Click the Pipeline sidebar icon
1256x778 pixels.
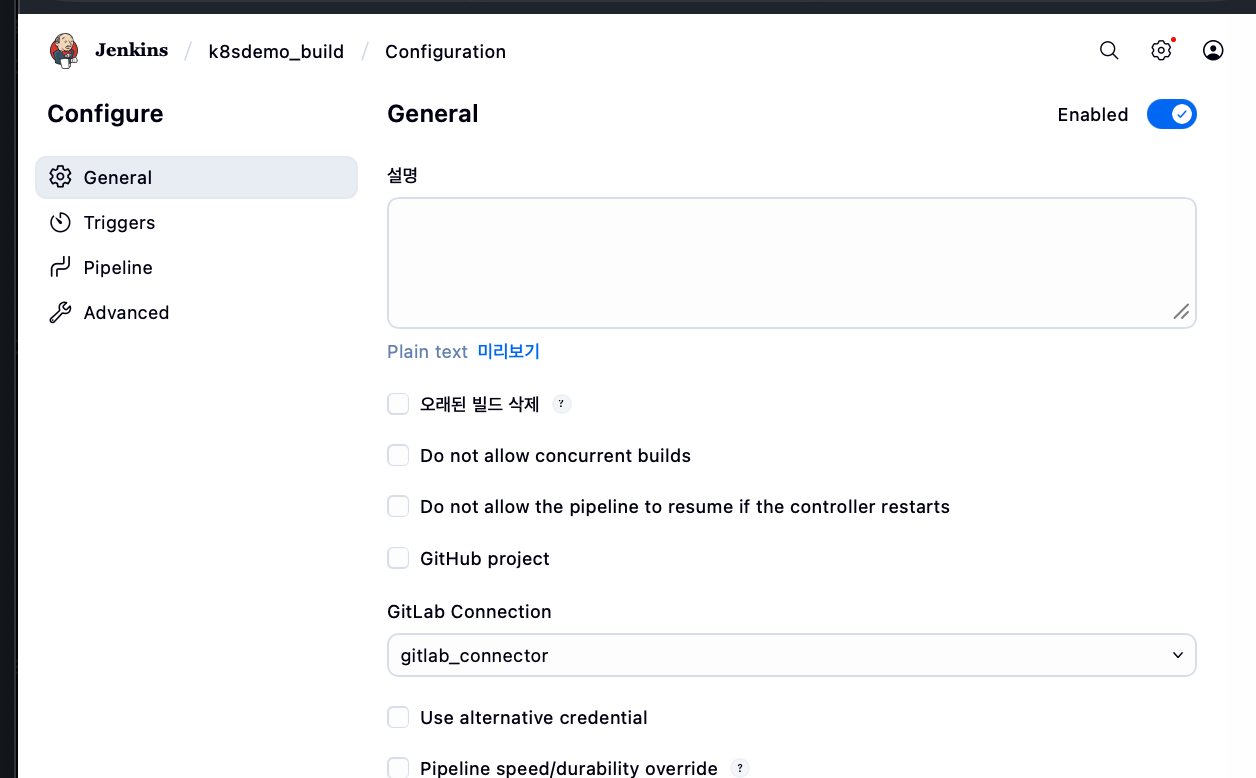pyautogui.click(x=61, y=267)
